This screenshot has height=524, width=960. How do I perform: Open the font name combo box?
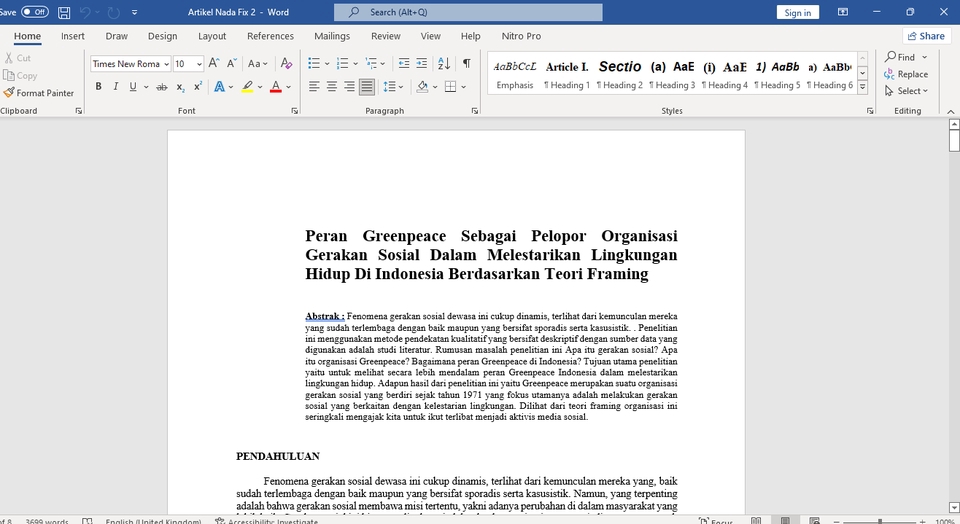(130, 64)
